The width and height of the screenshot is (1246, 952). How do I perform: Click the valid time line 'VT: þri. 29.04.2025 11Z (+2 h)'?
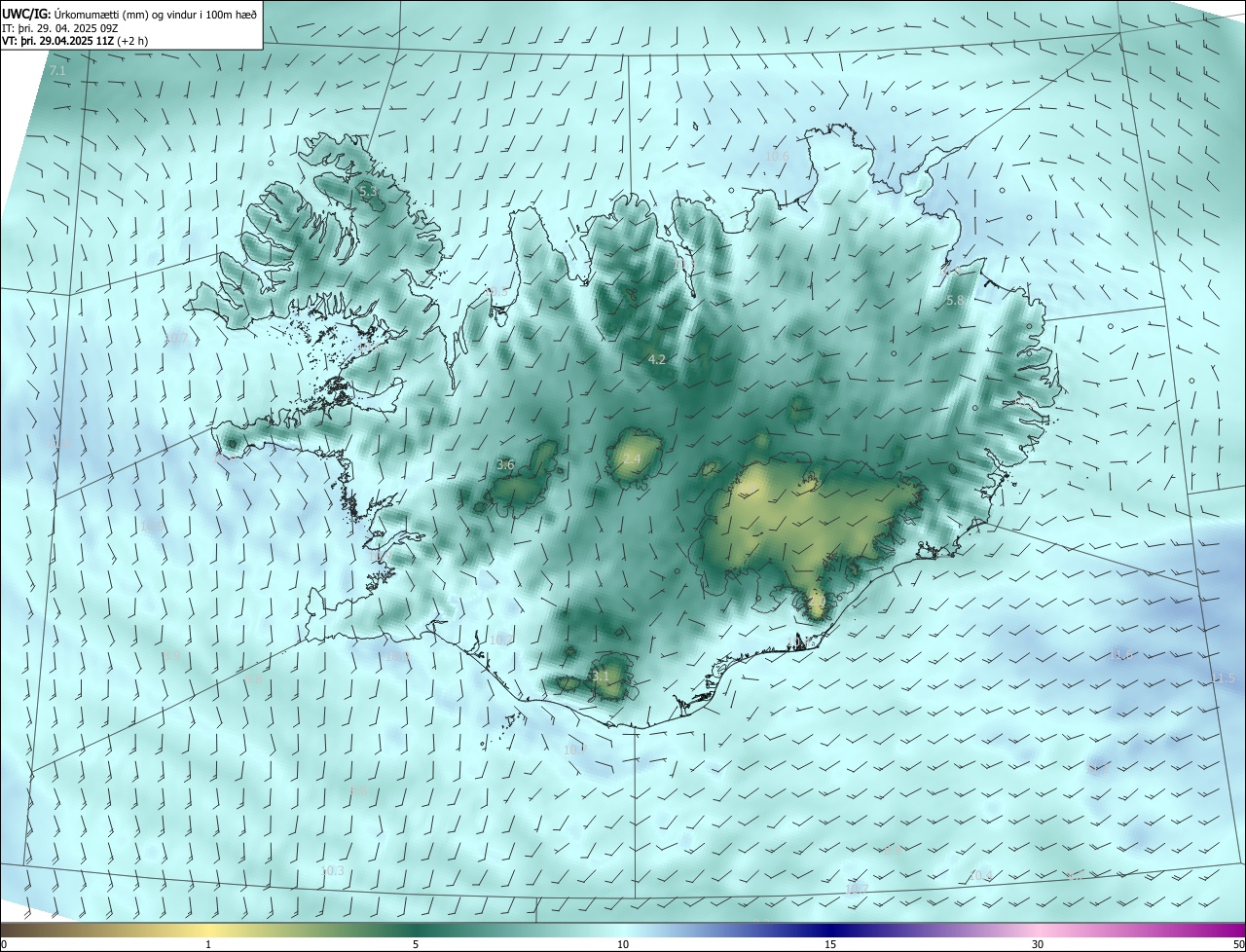click(75, 42)
